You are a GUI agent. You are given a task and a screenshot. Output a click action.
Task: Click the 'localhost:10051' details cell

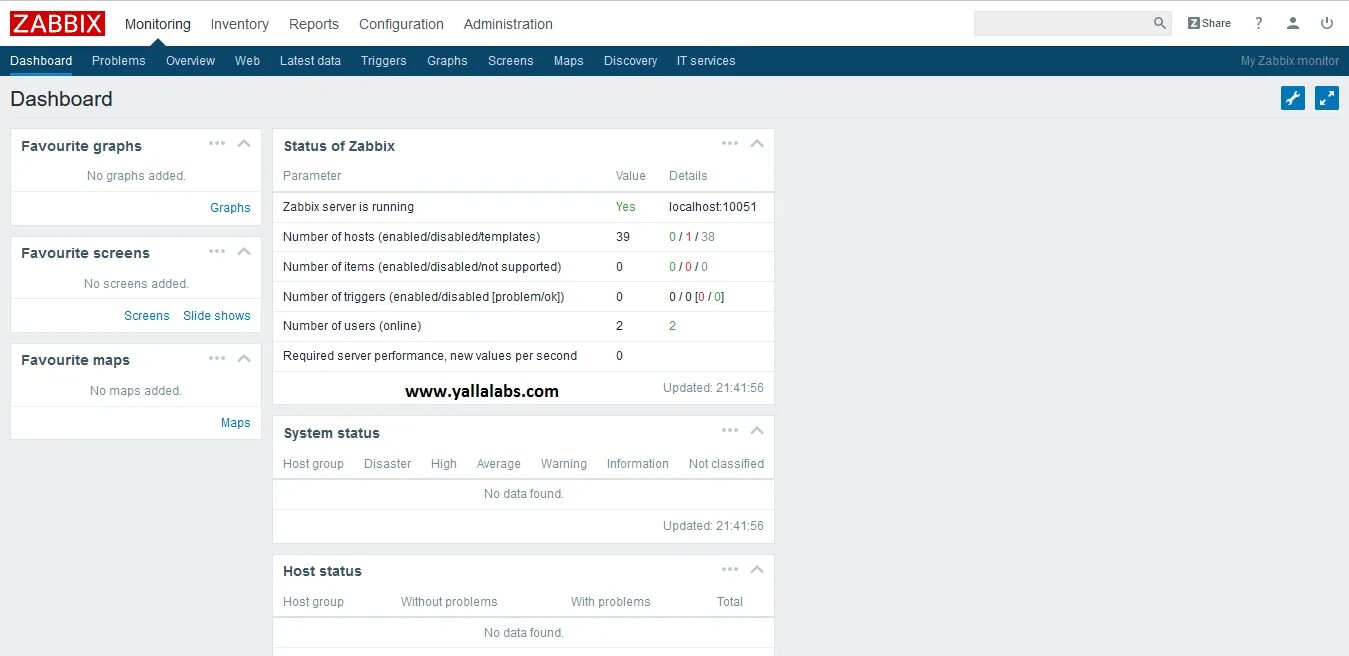point(713,207)
